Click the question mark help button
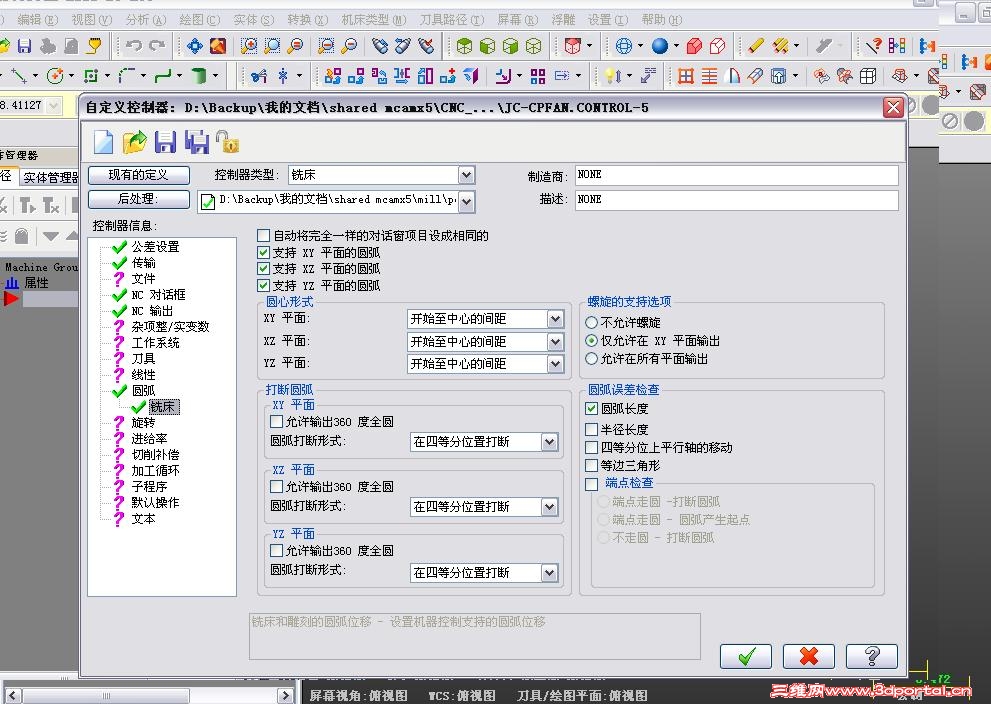 (872, 656)
